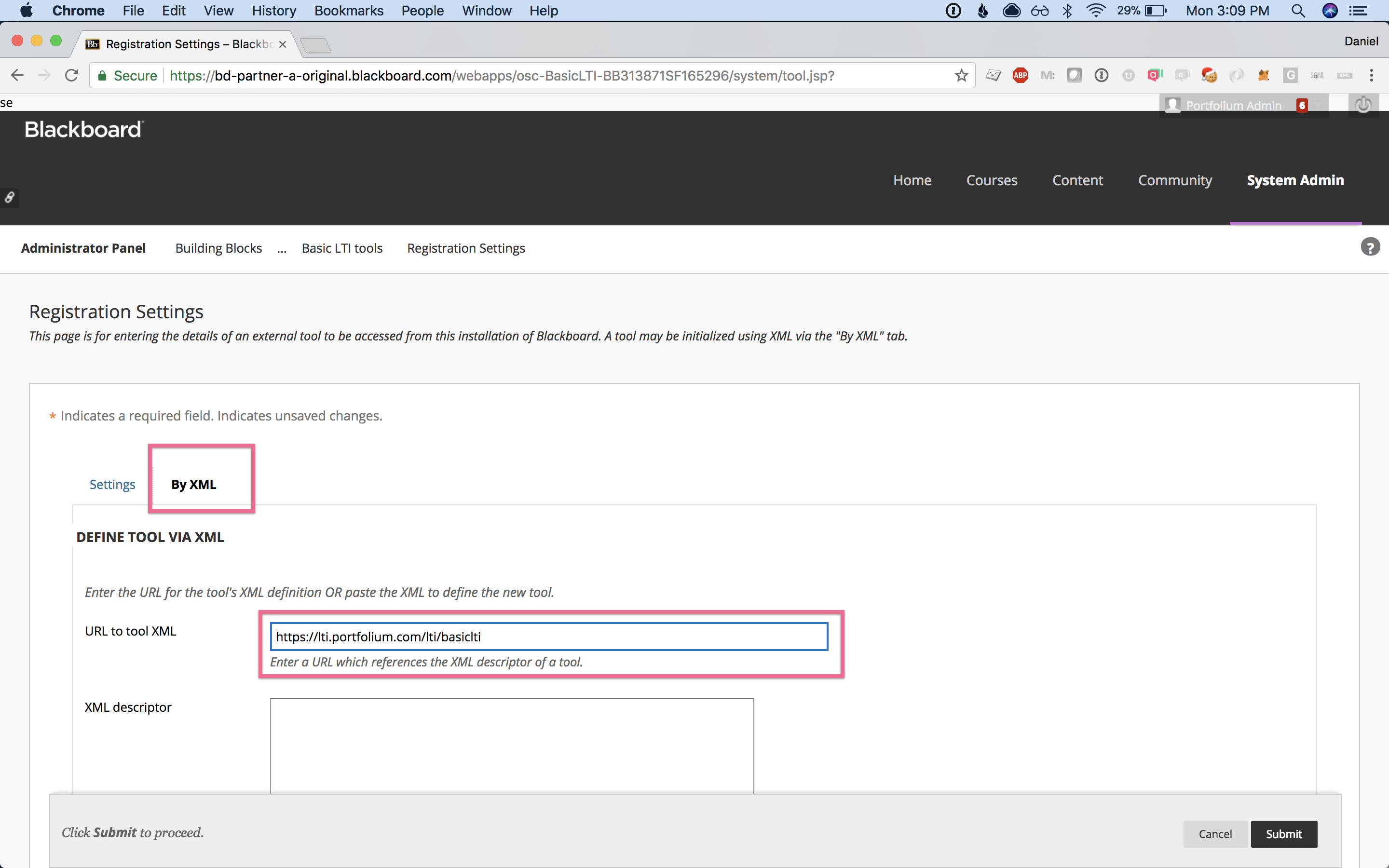Click the XML viewer extension icon
The height and width of the screenshot is (868, 1389).
(x=1344, y=75)
